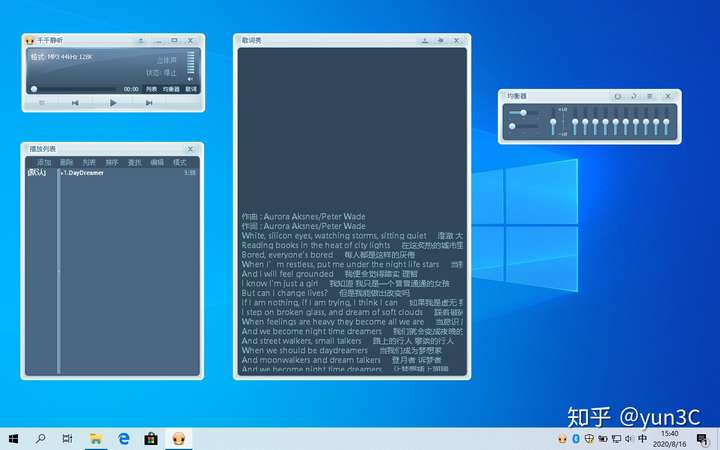Open Task View on the taskbar
720x450 pixels.
coord(68,439)
